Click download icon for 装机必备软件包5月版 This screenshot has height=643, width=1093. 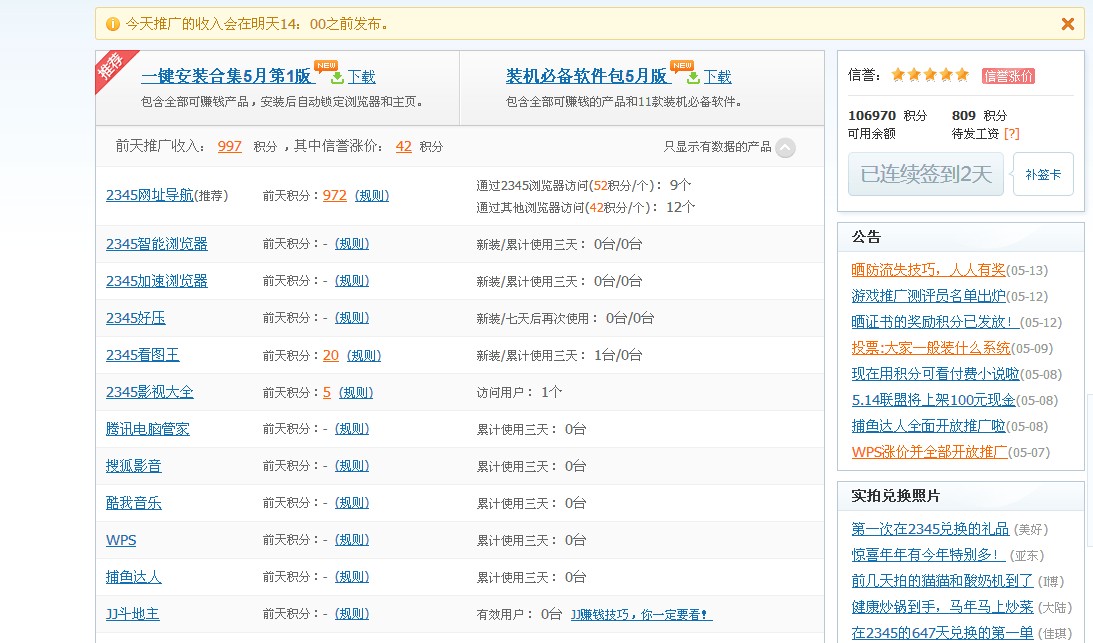pyautogui.click(x=693, y=77)
